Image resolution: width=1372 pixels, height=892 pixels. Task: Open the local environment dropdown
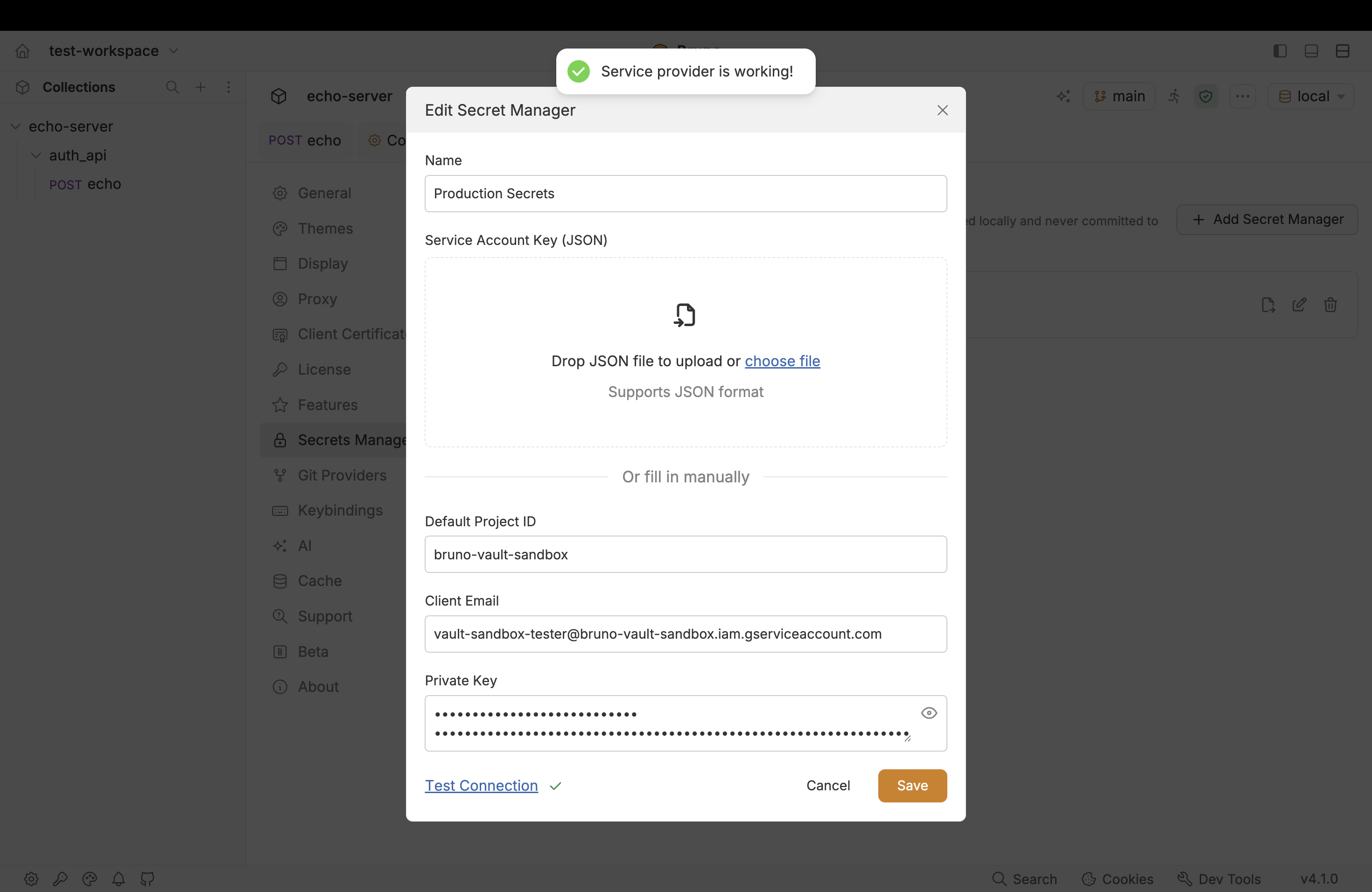click(1311, 96)
